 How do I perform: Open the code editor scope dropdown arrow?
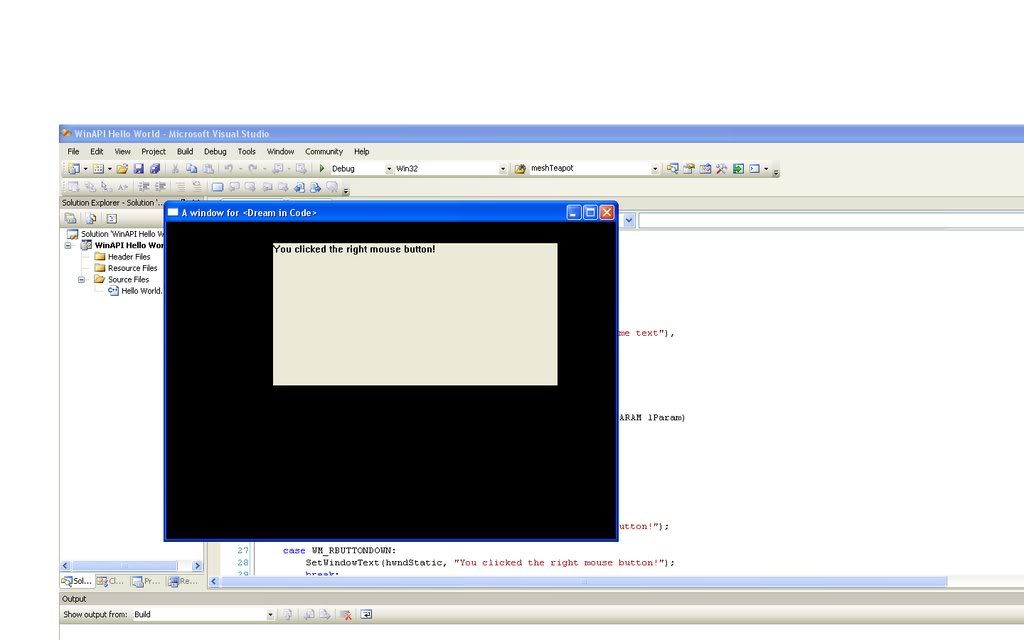[x=628, y=220]
